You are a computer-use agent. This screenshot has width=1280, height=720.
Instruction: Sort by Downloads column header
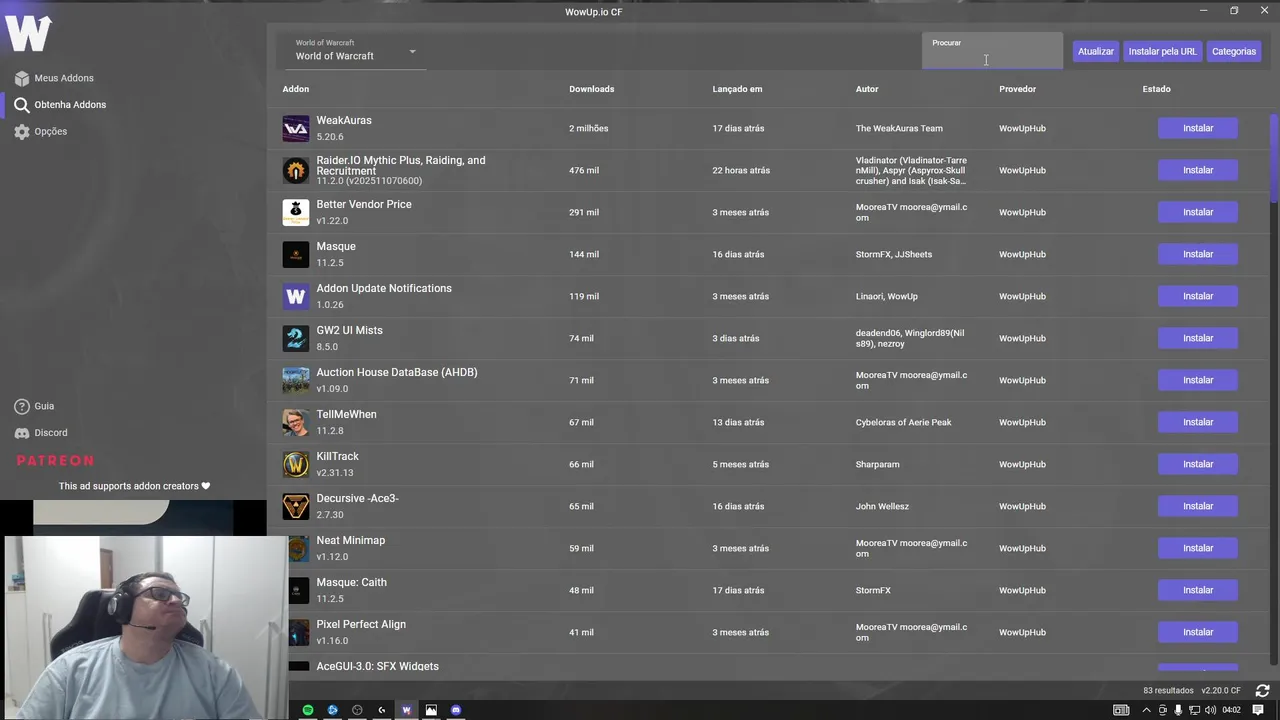592,89
